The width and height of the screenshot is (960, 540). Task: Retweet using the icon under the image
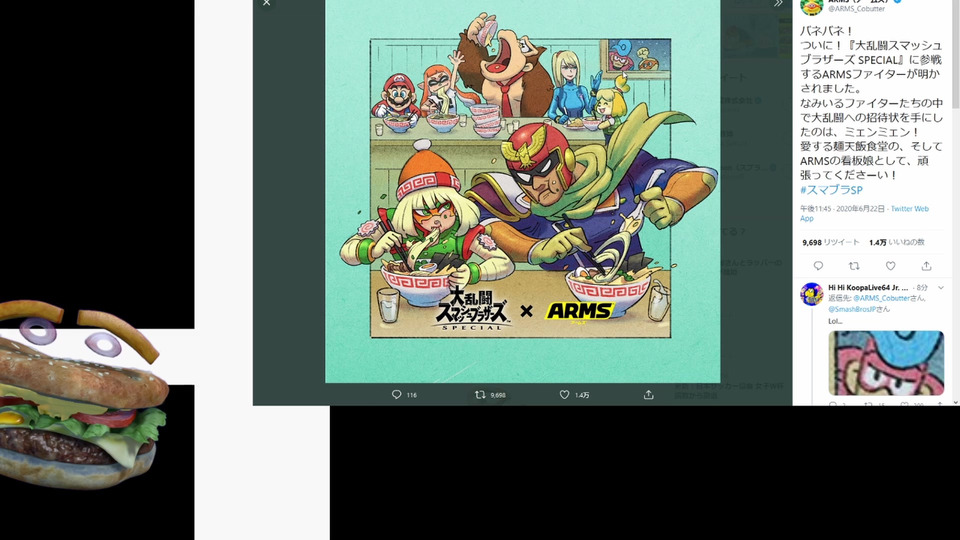(481, 395)
